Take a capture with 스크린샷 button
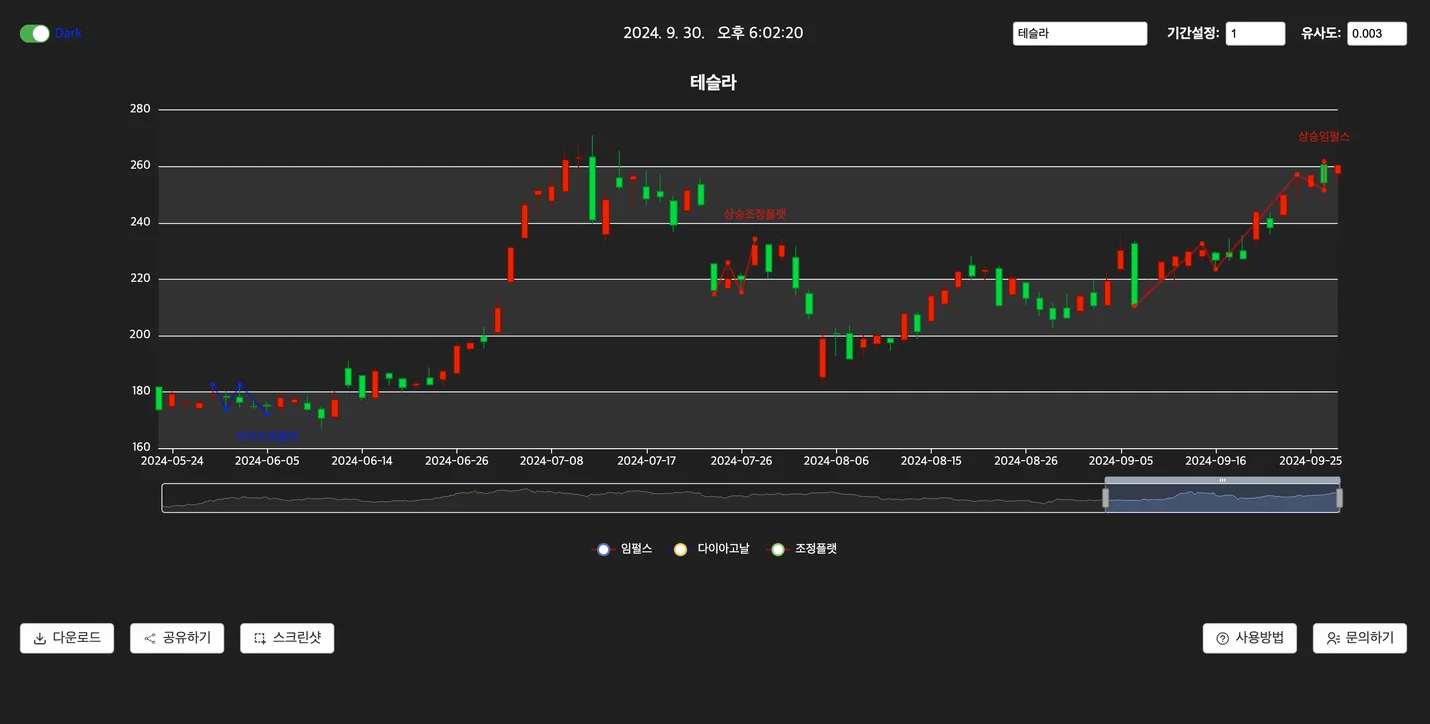Viewport: 1430px width, 724px height. pyautogui.click(x=287, y=638)
